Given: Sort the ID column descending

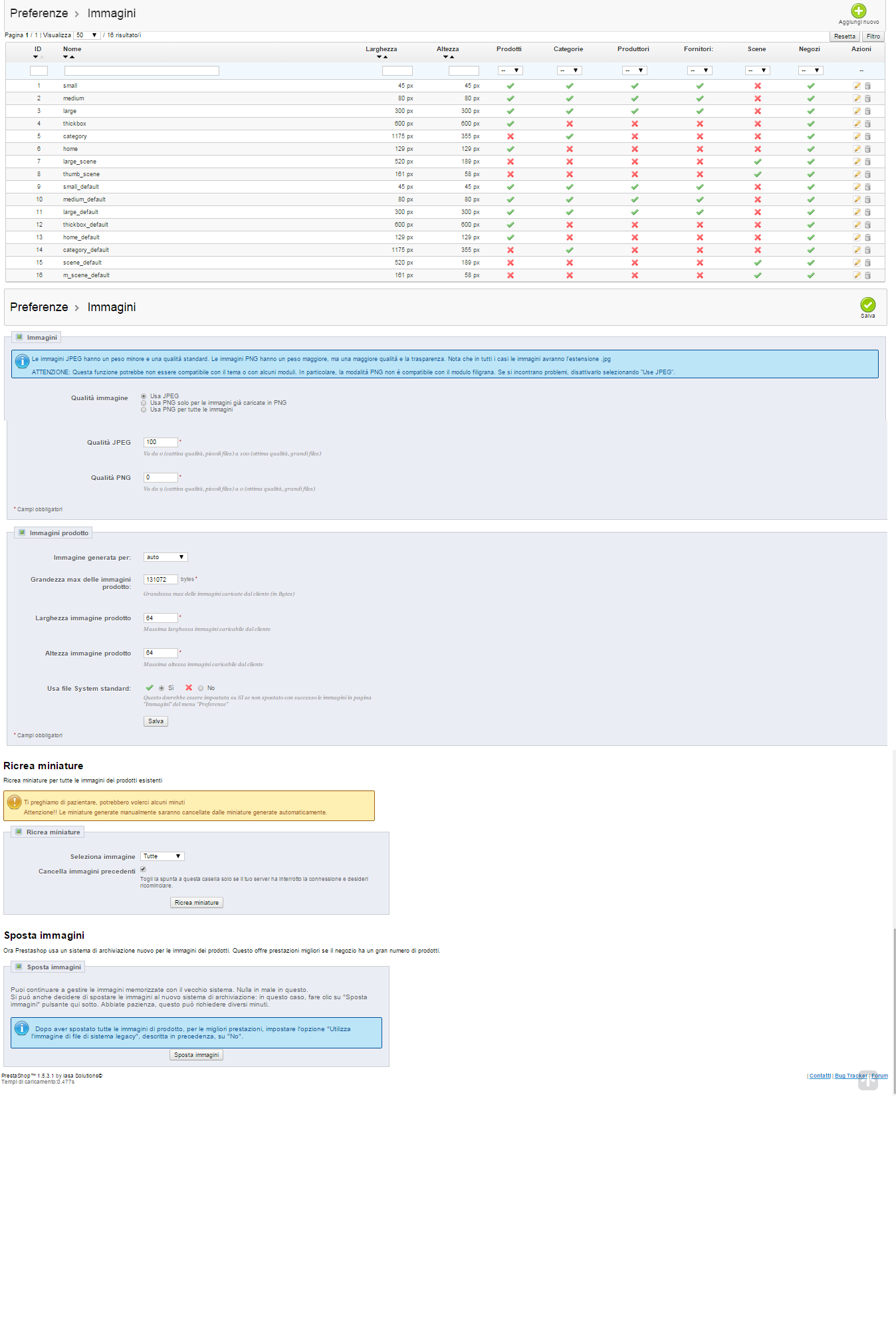Looking at the screenshot, I should (x=35, y=57).
